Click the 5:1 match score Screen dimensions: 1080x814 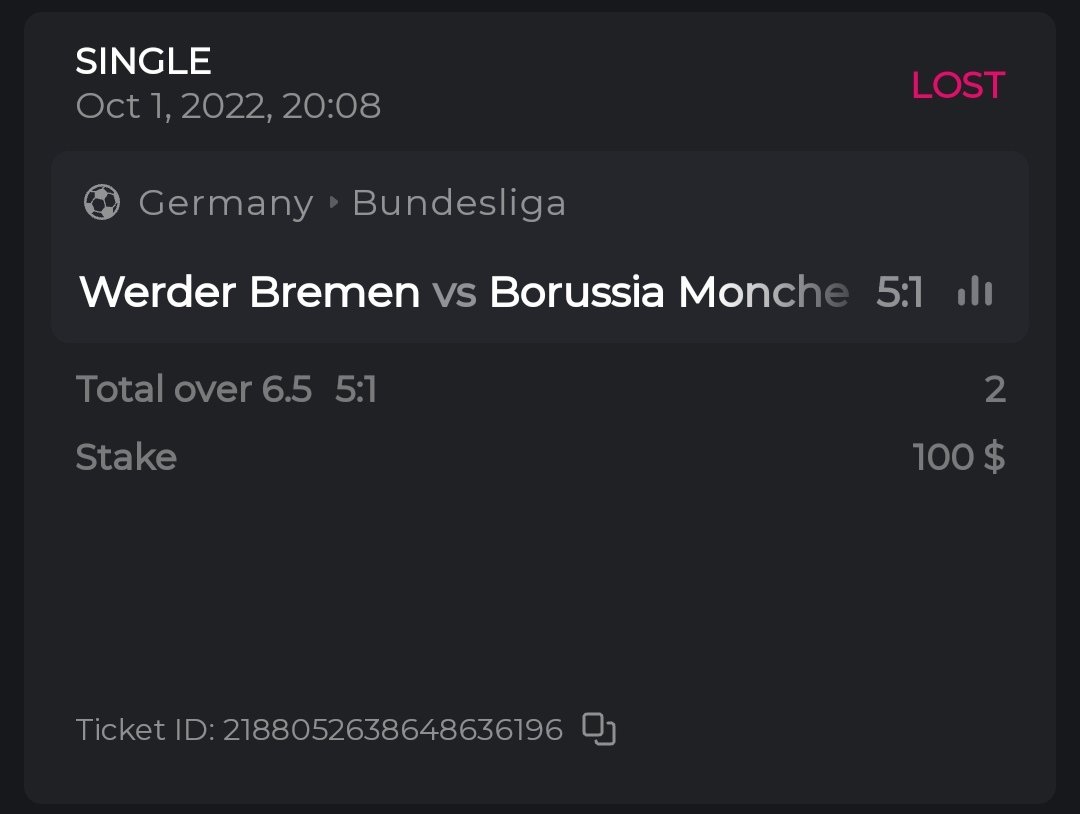(899, 292)
